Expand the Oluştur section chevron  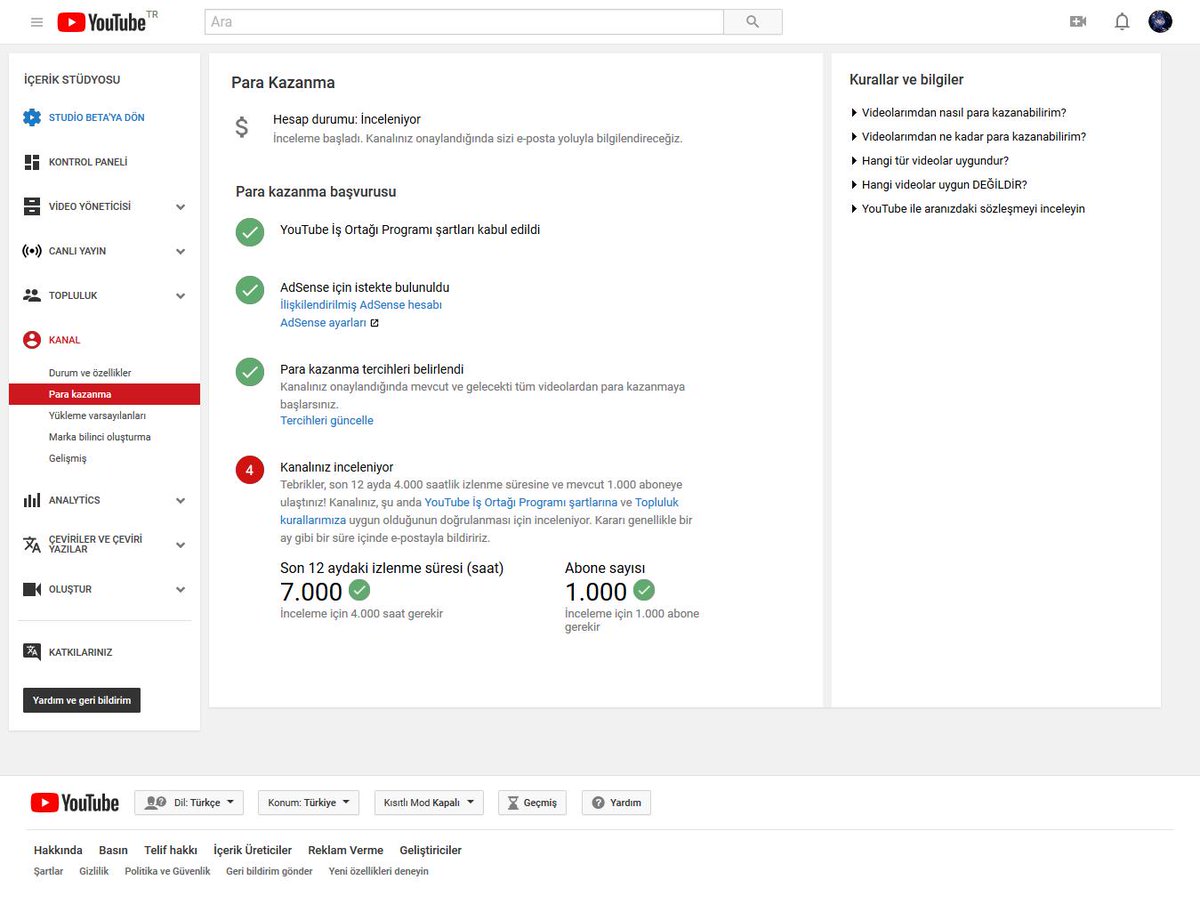pyautogui.click(x=181, y=590)
